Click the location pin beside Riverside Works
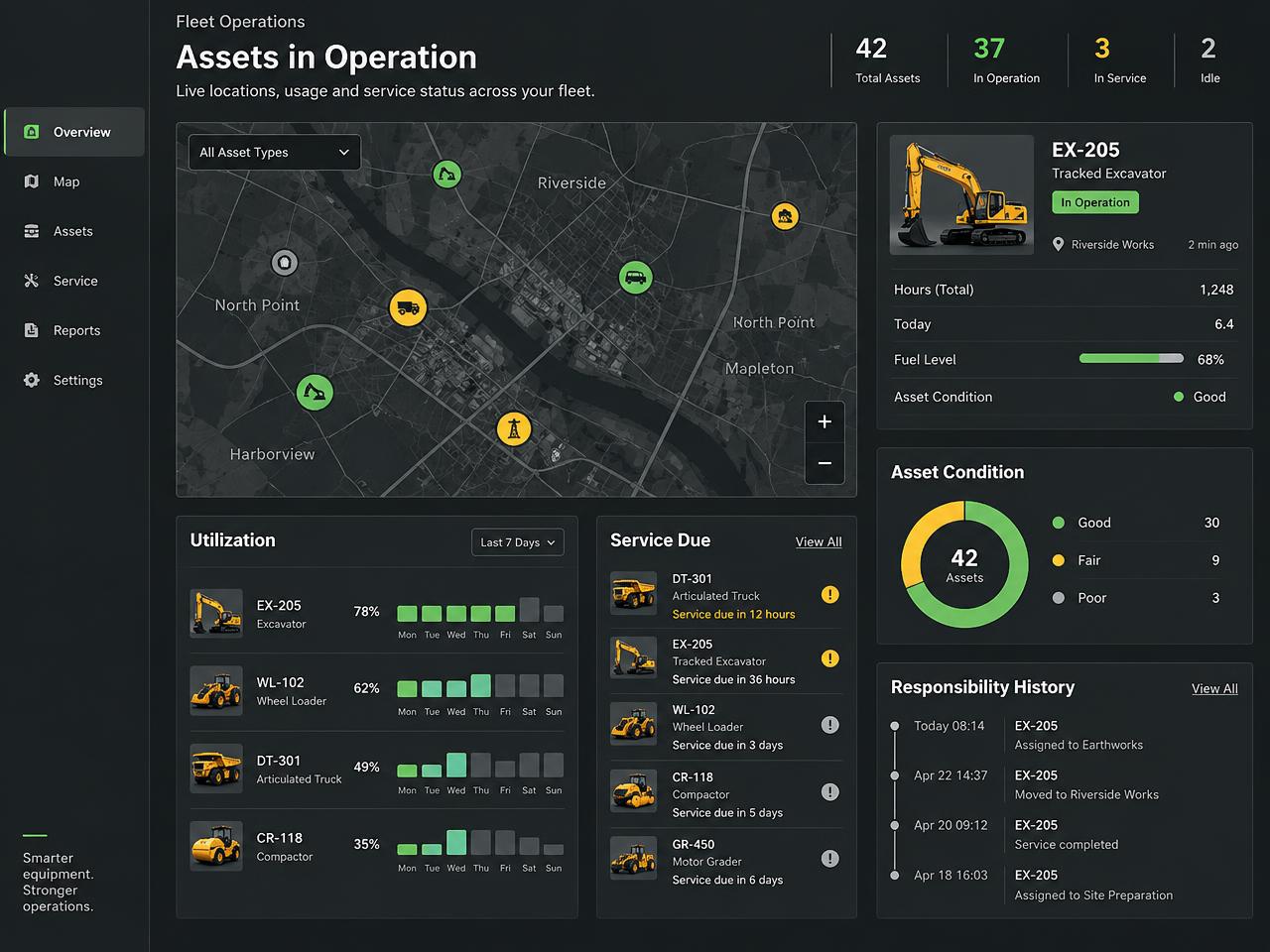Screen dimensions: 1270x952 [x=1059, y=244]
